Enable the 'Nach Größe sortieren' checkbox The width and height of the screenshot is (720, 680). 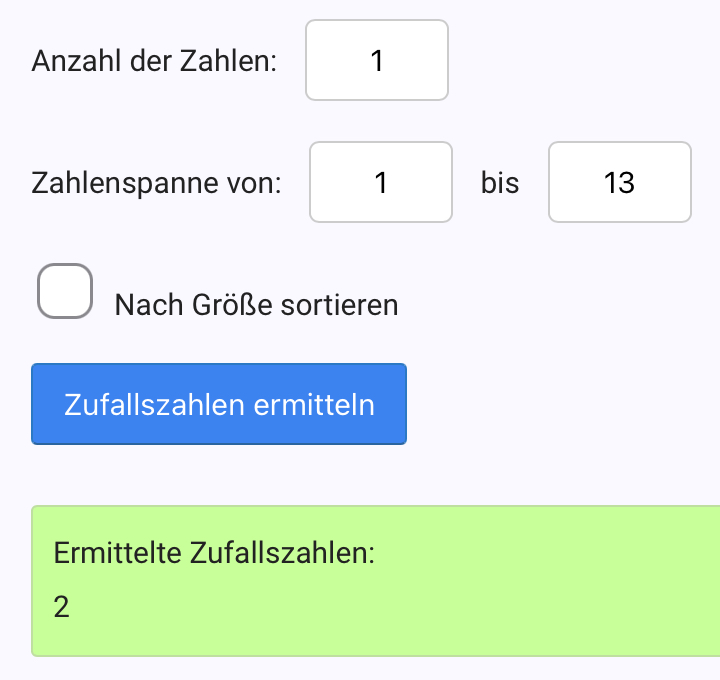click(65, 292)
